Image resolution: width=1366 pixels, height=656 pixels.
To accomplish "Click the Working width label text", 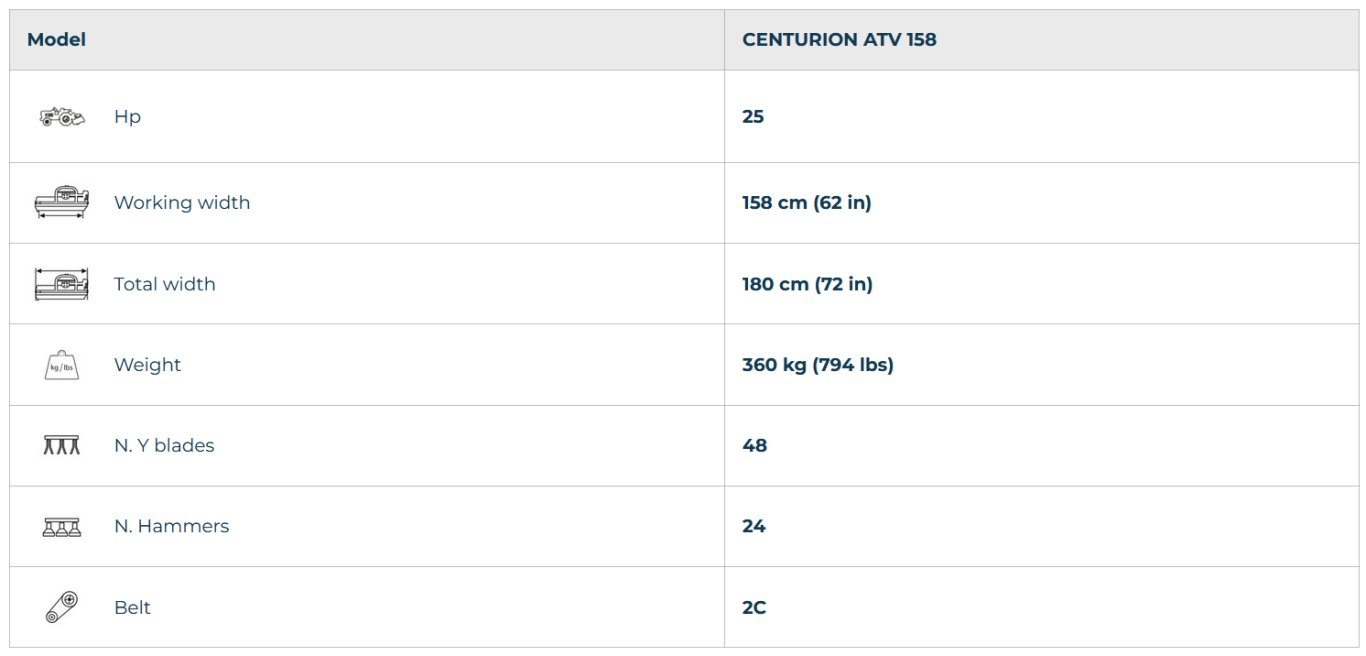I will tap(182, 203).
